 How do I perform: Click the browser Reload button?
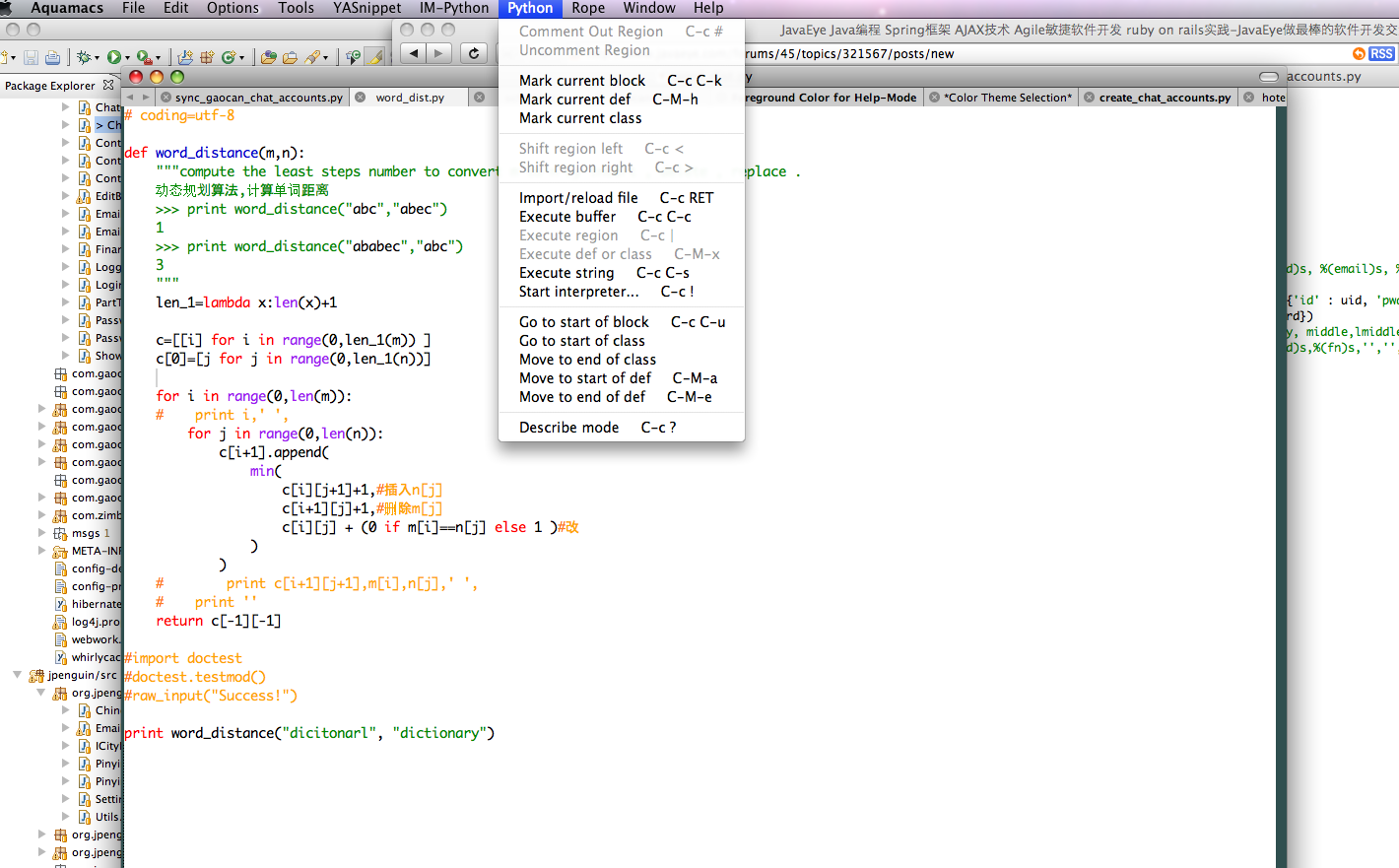click(x=474, y=53)
